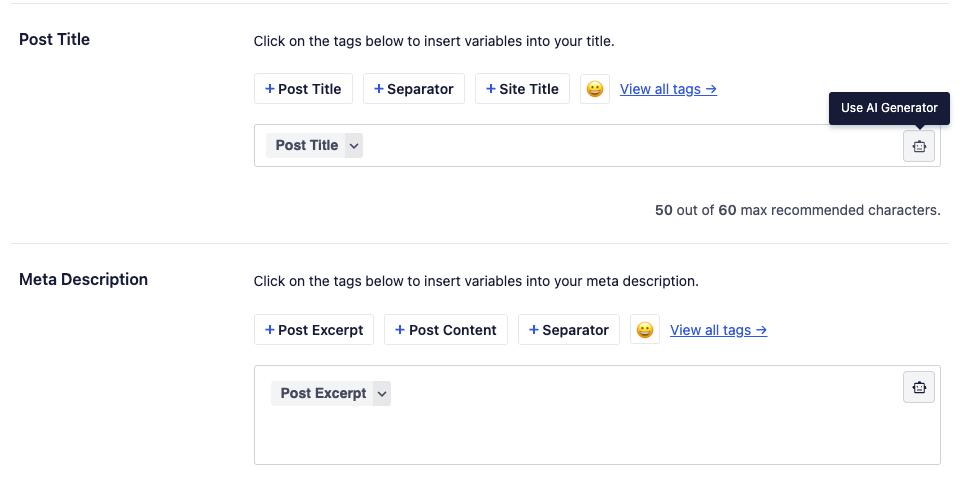The image size is (965, 487).
Task: Select the Post Excerpt chip in description field
Action: pyautogui.click(x=323, y=394)
